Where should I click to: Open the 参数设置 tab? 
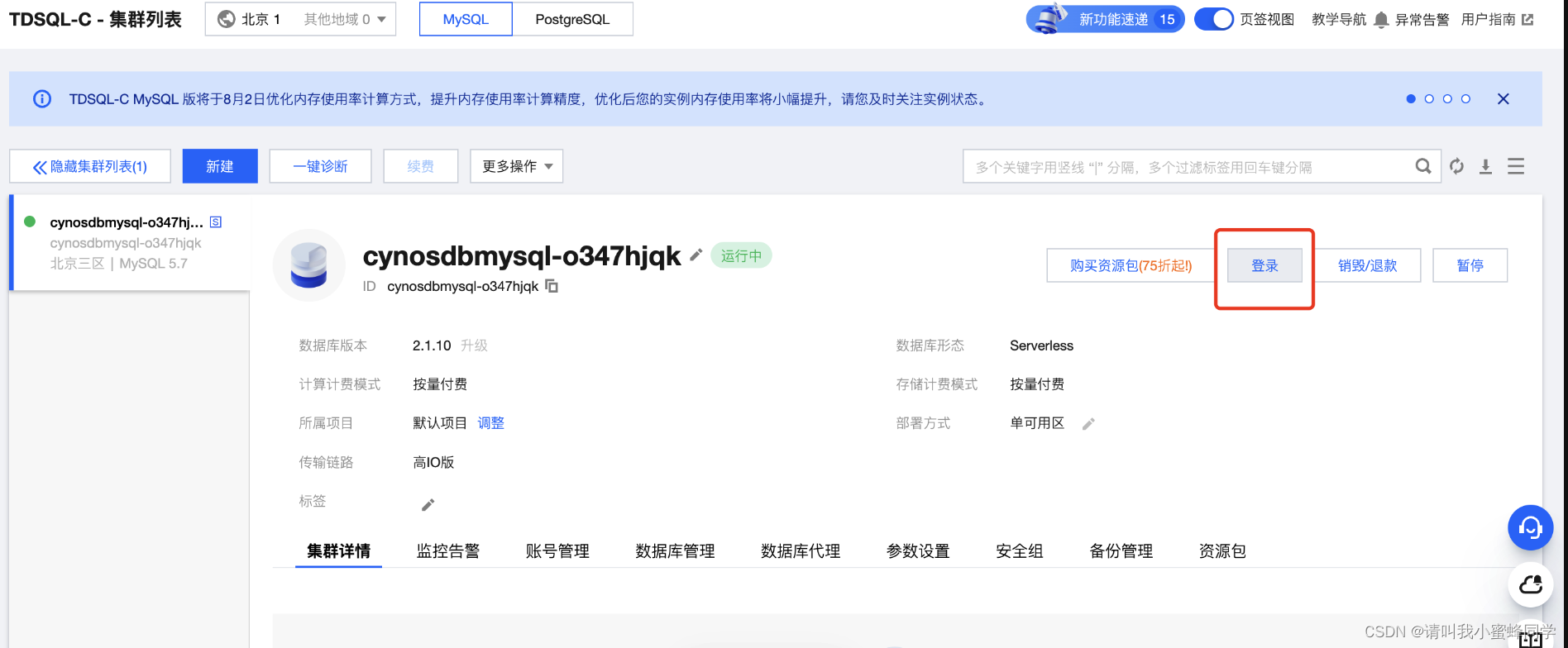coord(918,550)
